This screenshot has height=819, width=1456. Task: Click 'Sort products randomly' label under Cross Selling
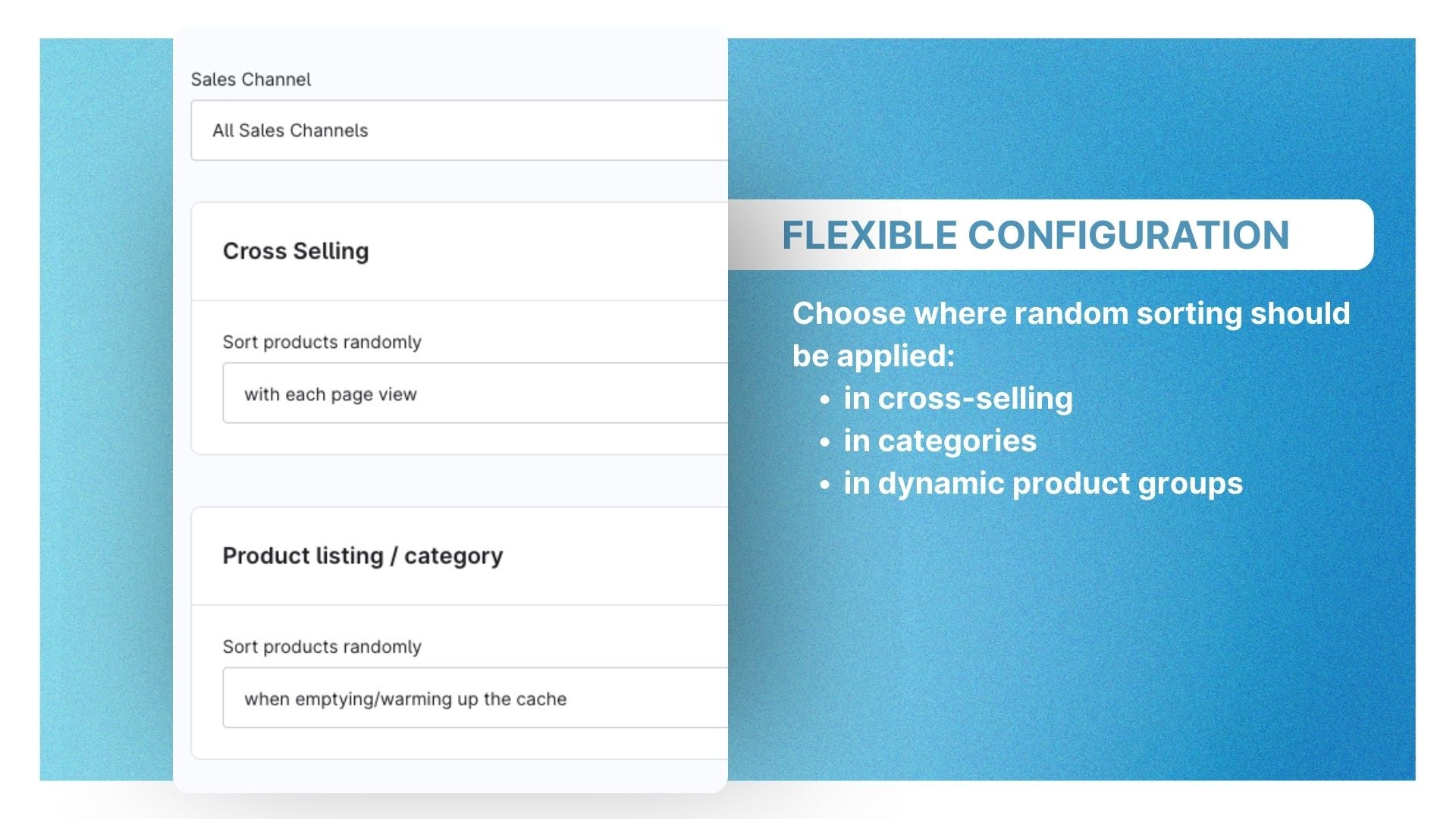click(x=322, y=342)
